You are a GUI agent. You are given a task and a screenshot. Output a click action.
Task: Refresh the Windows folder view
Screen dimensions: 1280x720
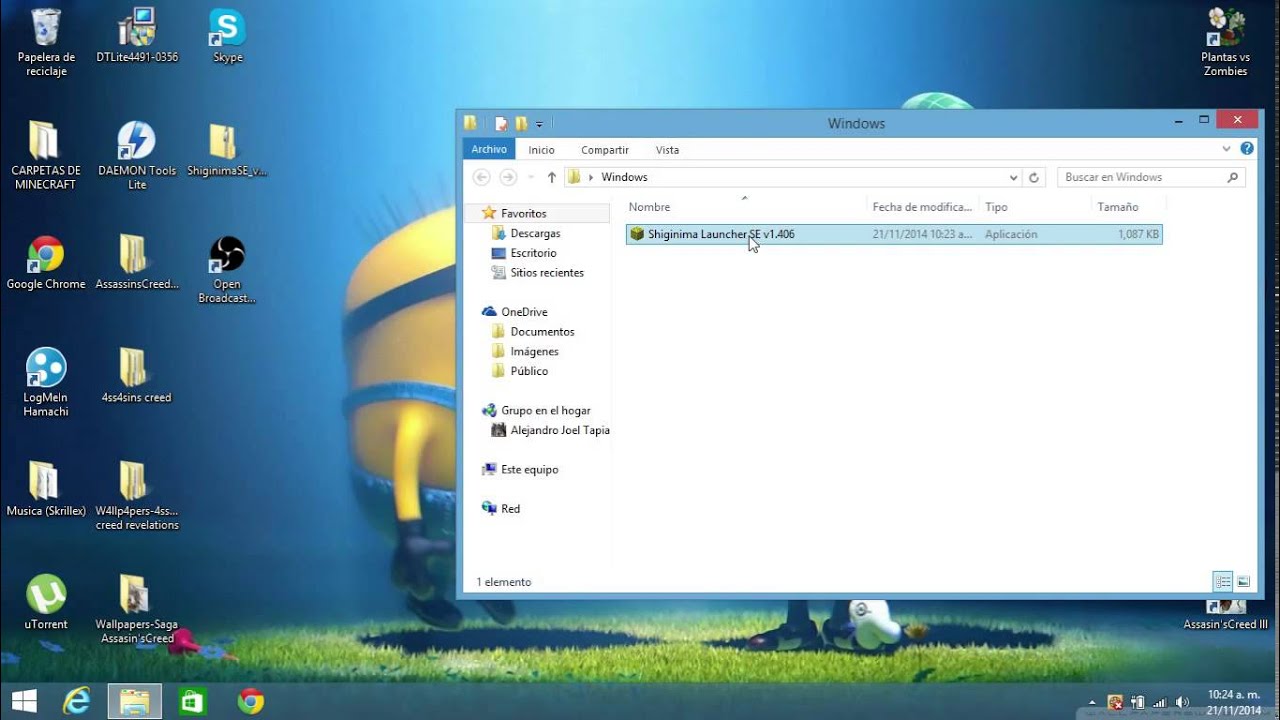tap(1034, 177)
